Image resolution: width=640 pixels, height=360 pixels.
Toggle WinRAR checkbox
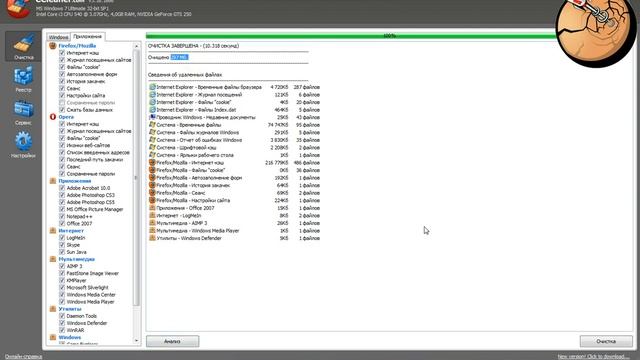click(62, 330)
